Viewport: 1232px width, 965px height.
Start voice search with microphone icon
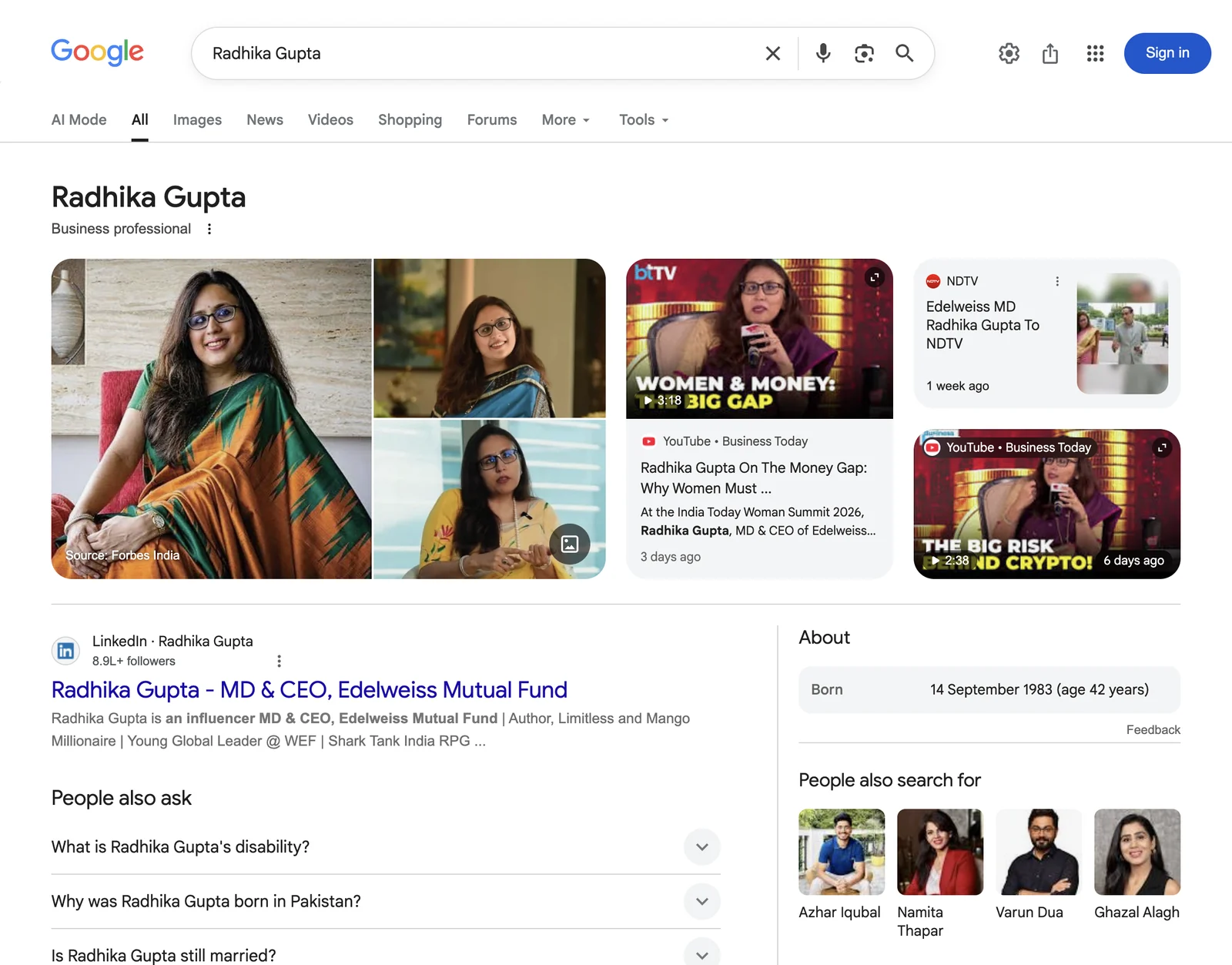[x=823, y=53]
